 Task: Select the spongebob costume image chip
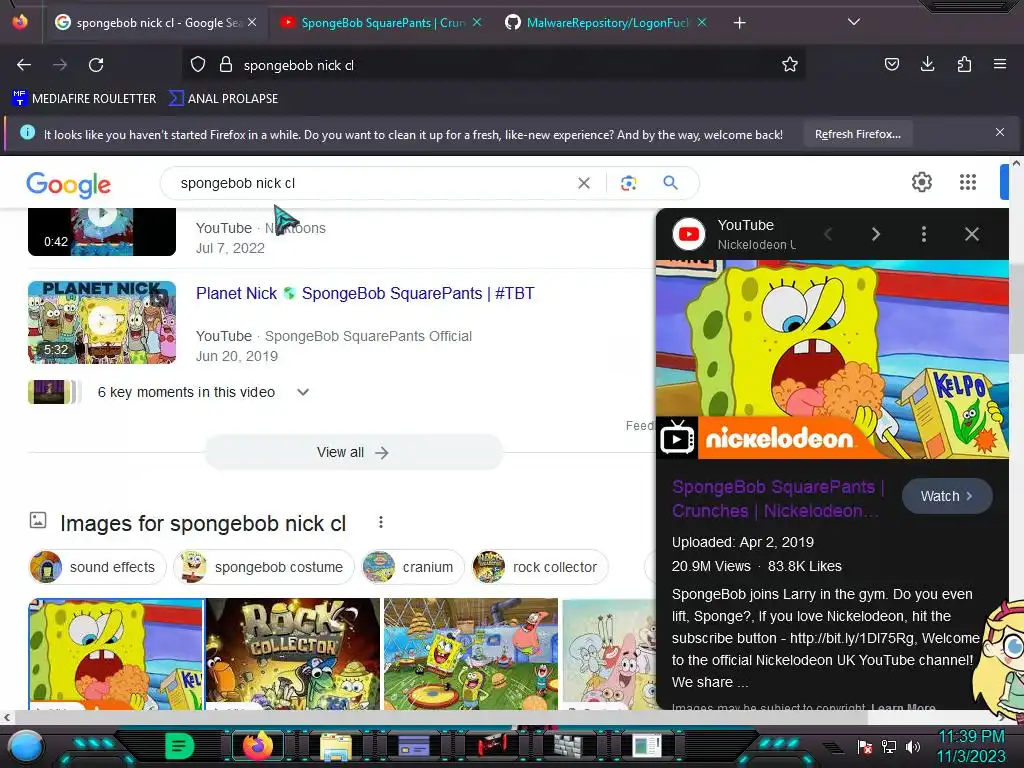click(263, 567)
